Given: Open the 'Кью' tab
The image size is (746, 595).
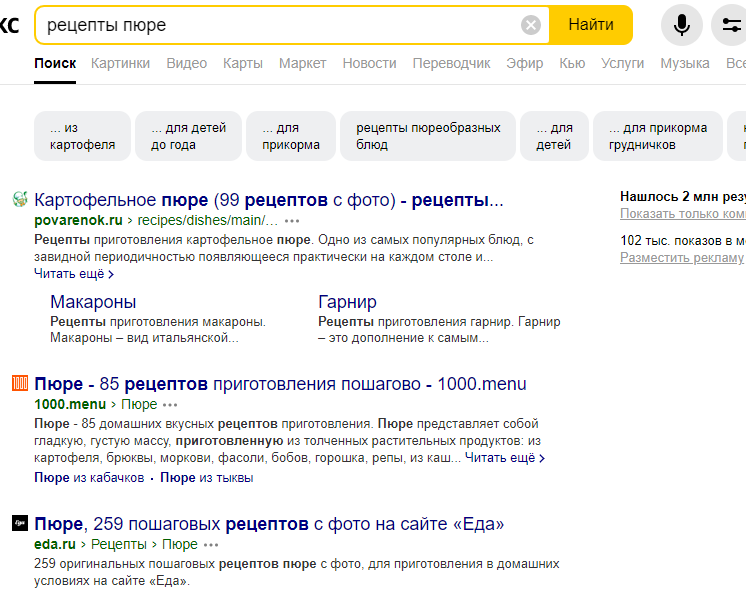Looking at the screenshot, I should [x=572, y=64].
